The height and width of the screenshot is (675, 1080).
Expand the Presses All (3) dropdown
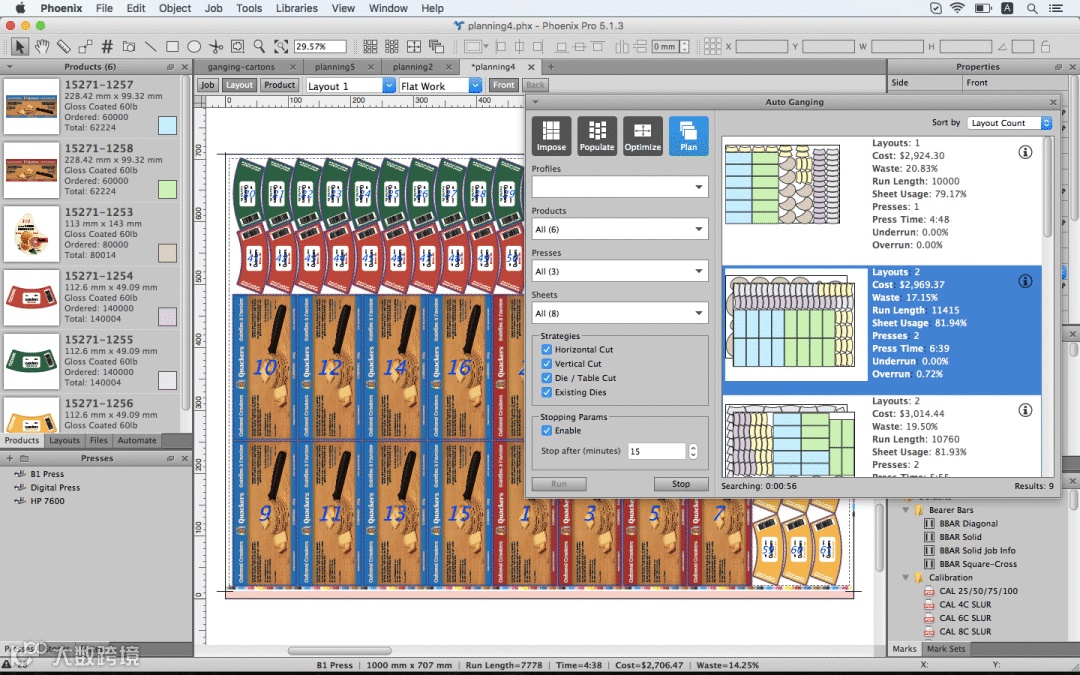[619, 271]
